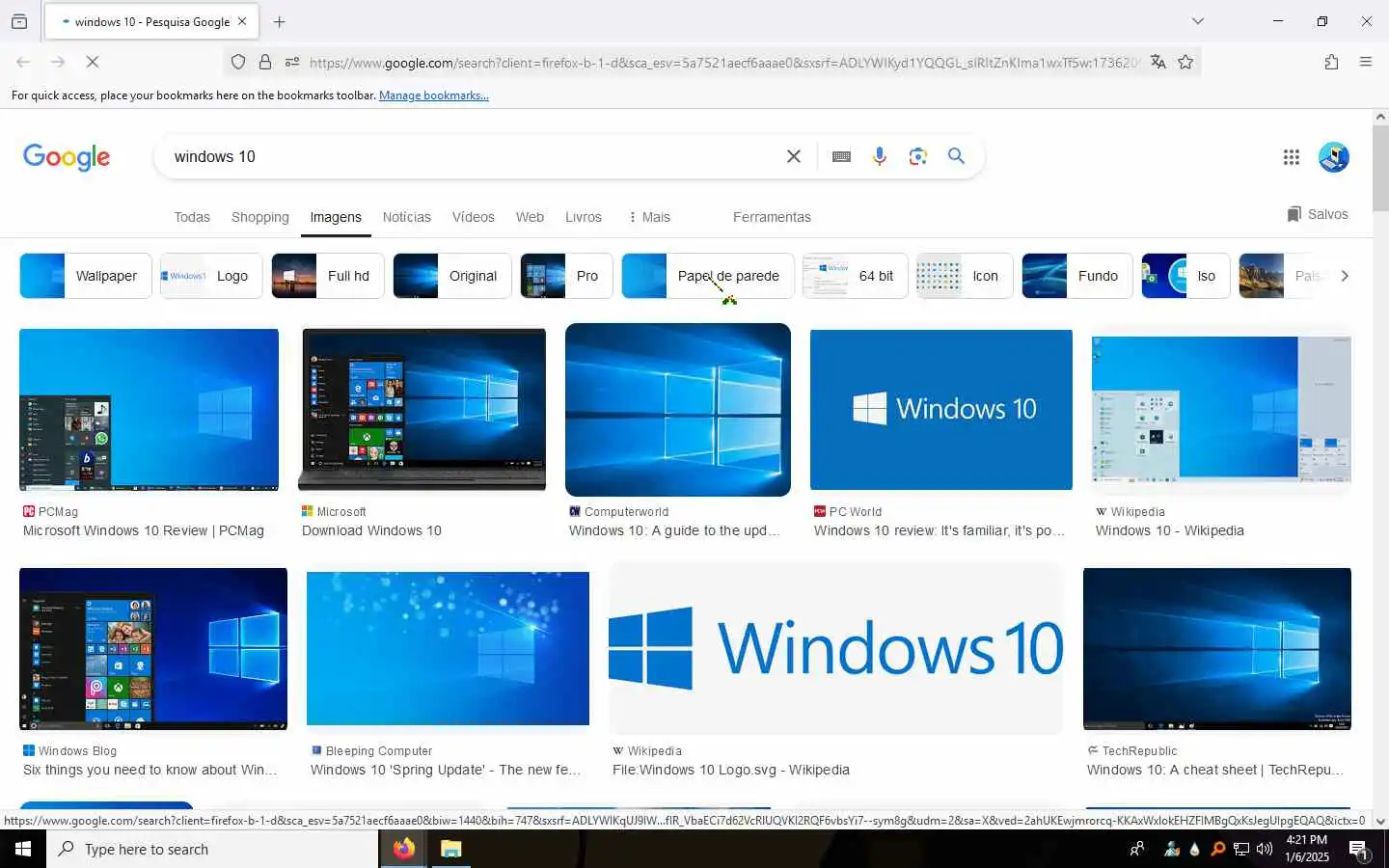
Task: Filter images by Fundo chip
Action: coord(1077,276)
